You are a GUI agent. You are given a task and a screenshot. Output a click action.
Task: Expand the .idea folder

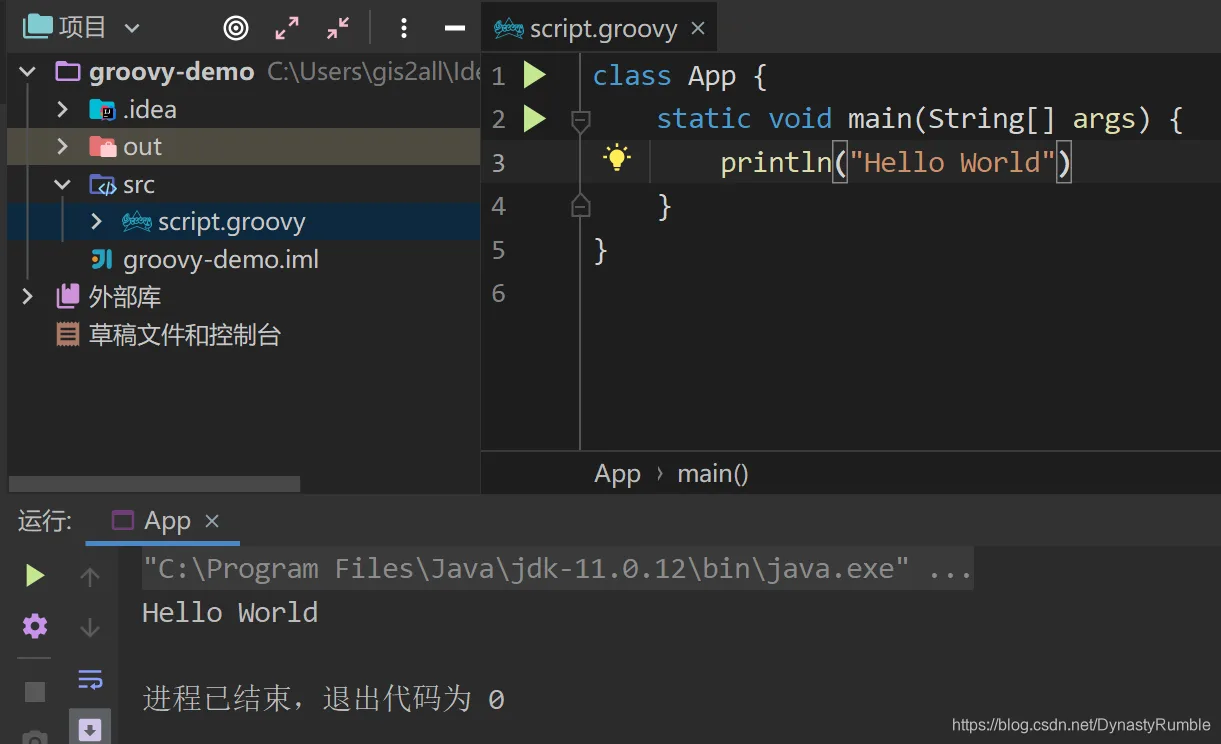coord(62,109)
